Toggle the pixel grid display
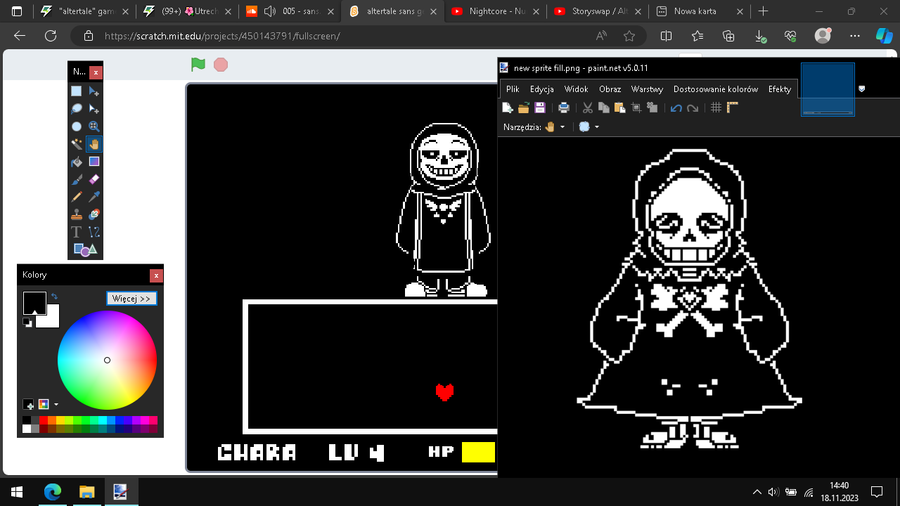 (x=716, y=107)
